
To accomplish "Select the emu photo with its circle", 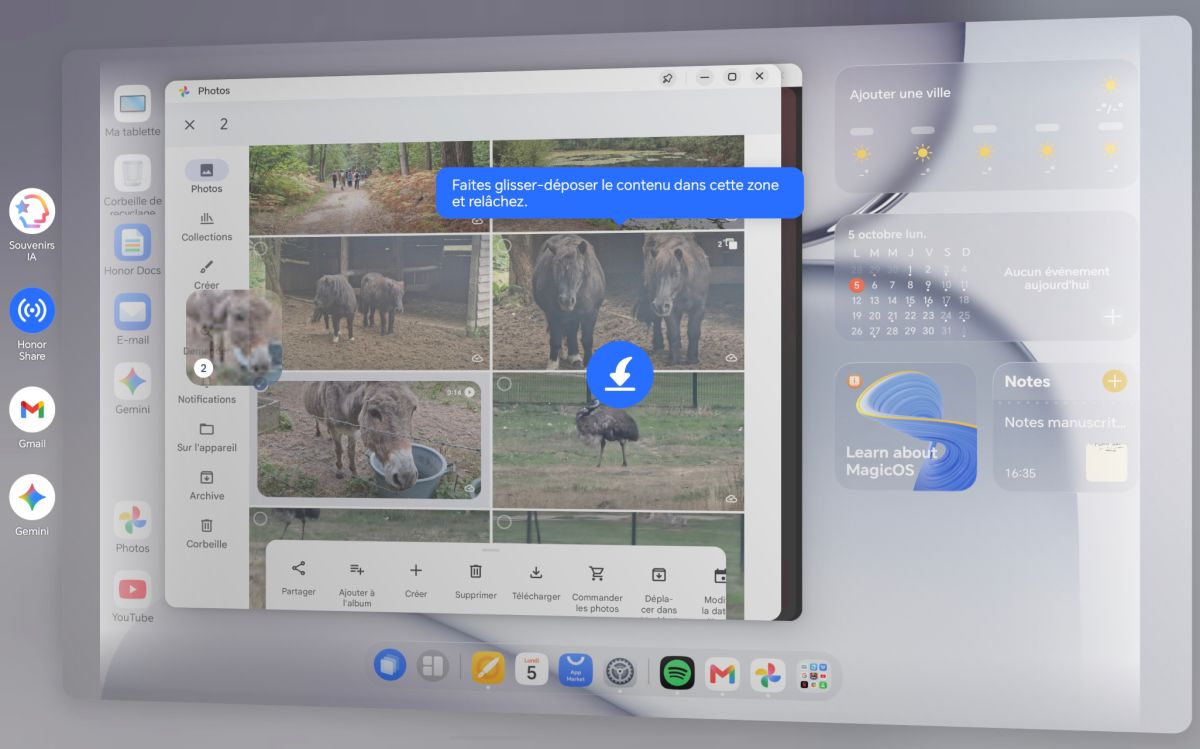I will (x=504, y=384).
